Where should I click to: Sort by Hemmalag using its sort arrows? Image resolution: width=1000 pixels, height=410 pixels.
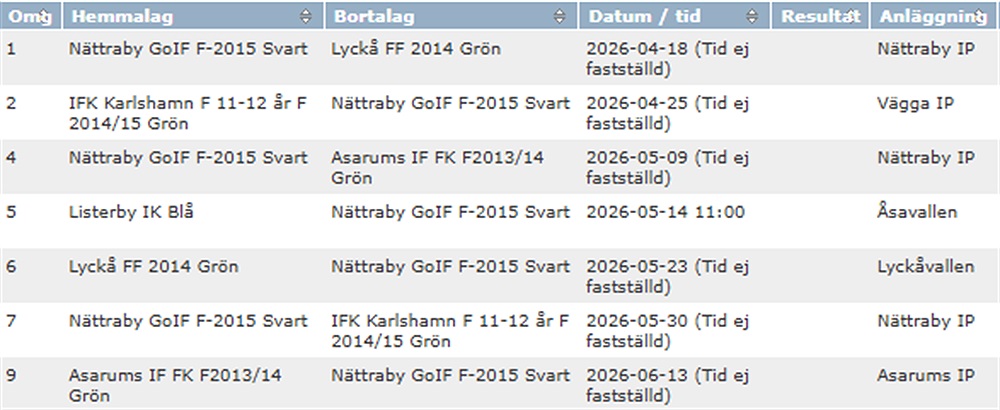(x=306, y=16)
